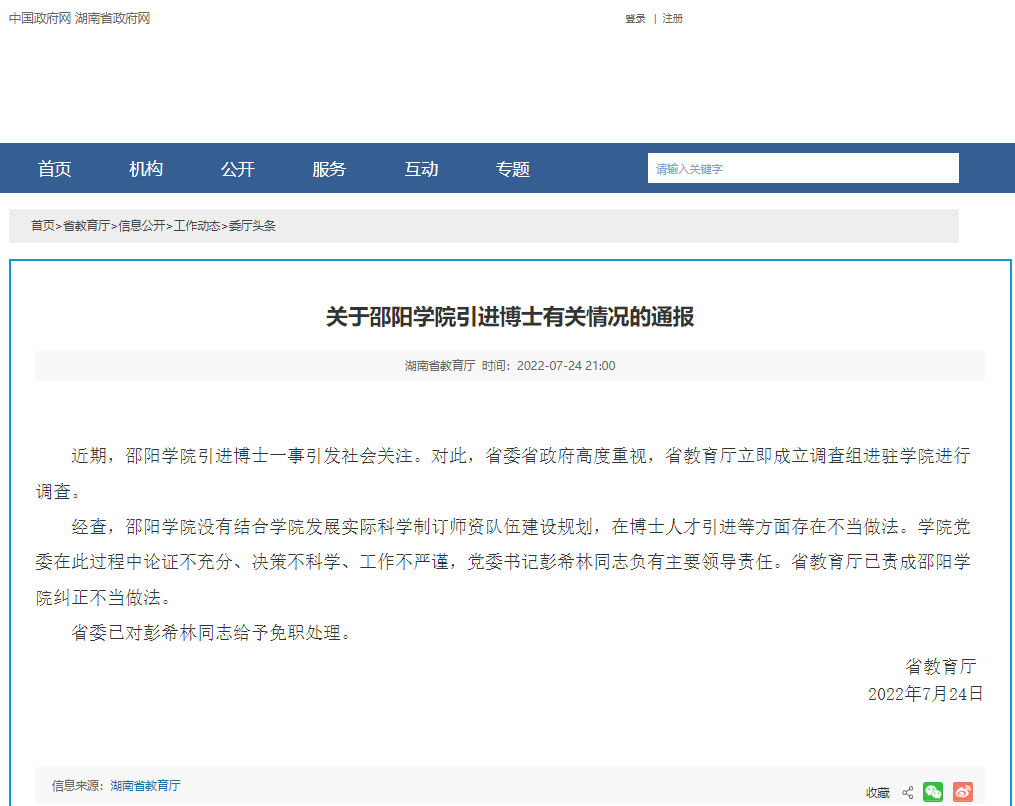Open the 公开 navigation tab
Screen dimensions: 1015x806
click(x=238, y=169)
